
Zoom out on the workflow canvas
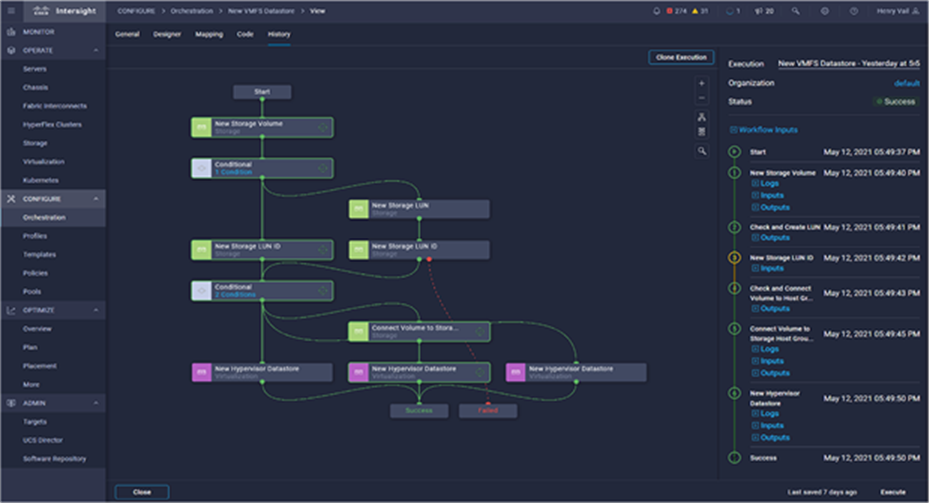pos(701,98)
